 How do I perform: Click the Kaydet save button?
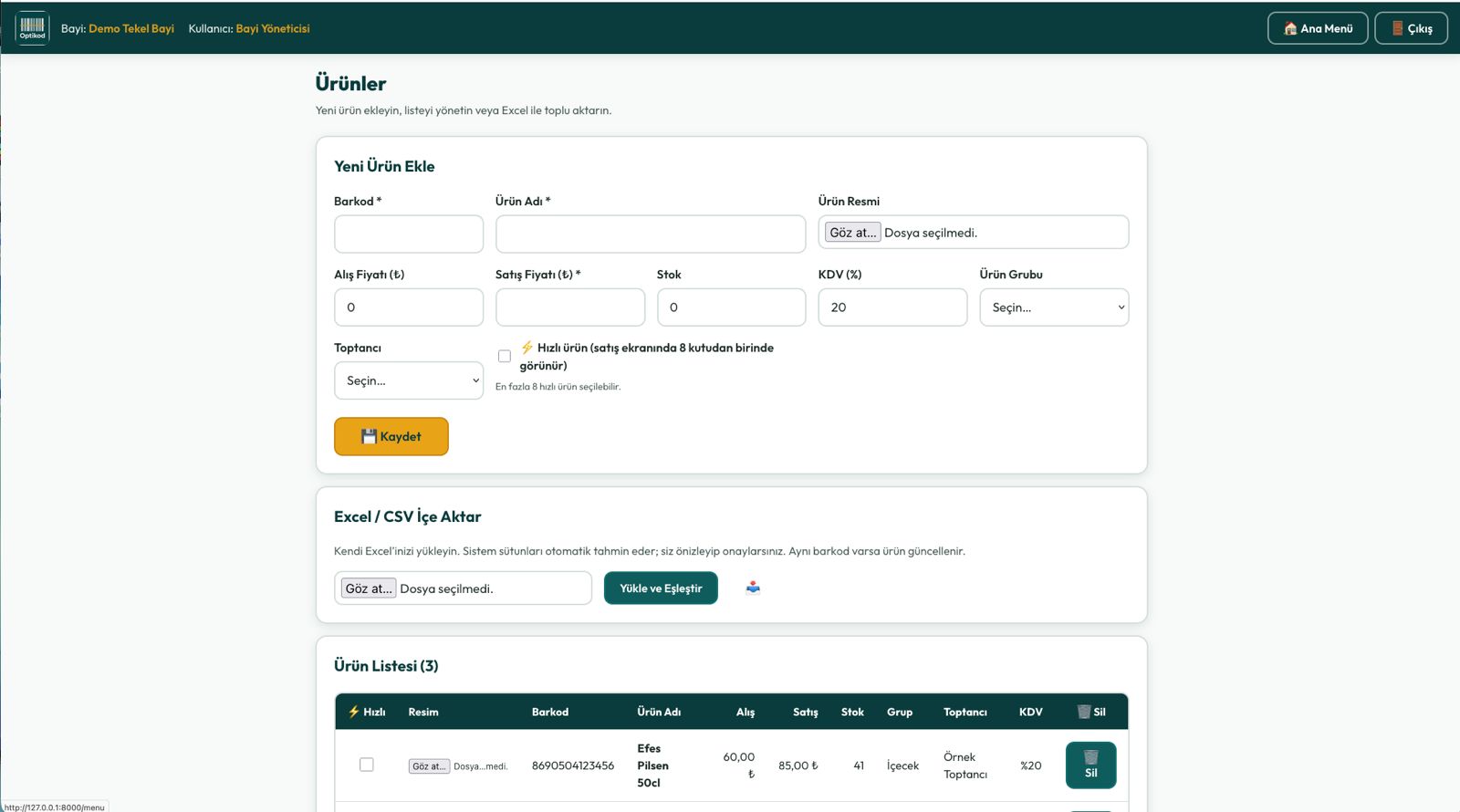pyautogui.click(x=391, y=436)
